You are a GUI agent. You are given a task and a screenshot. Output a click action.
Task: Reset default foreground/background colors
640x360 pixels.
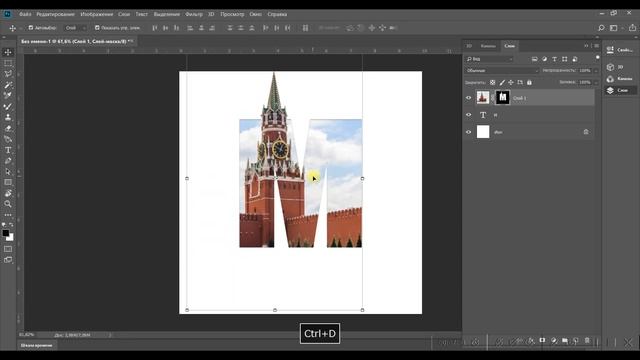click(4, 225)
